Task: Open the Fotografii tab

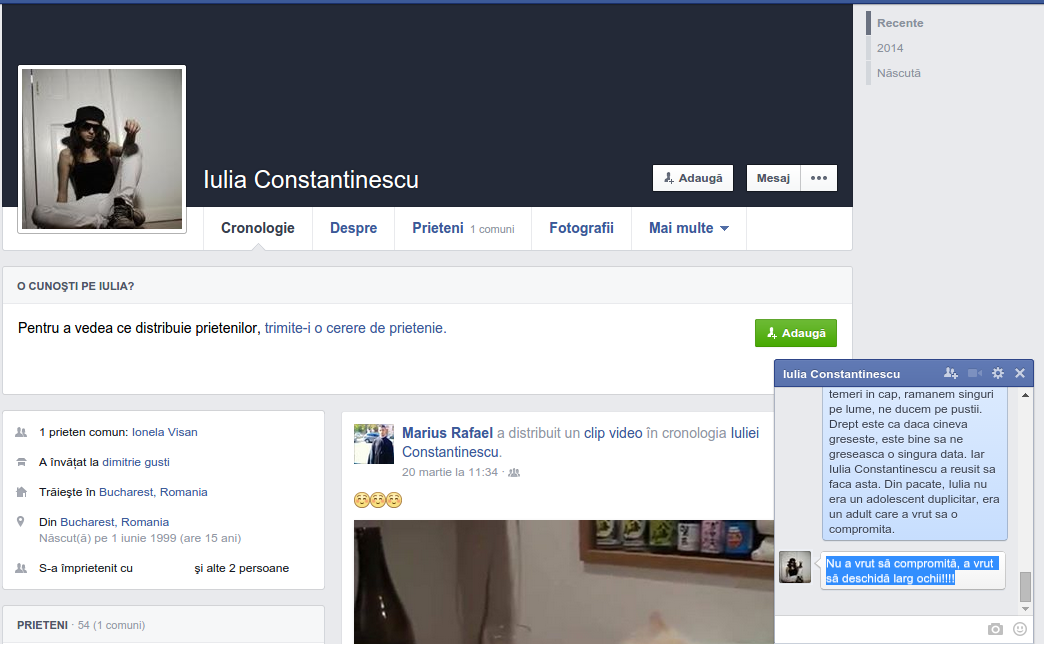Action: pyautogui.click(x=581, y=228)
